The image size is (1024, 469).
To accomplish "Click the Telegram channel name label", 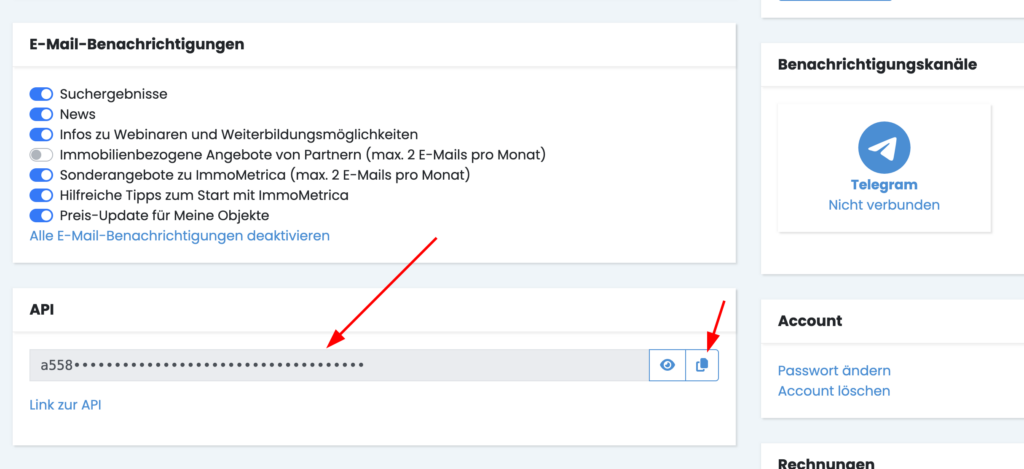I will pos(884,185).
